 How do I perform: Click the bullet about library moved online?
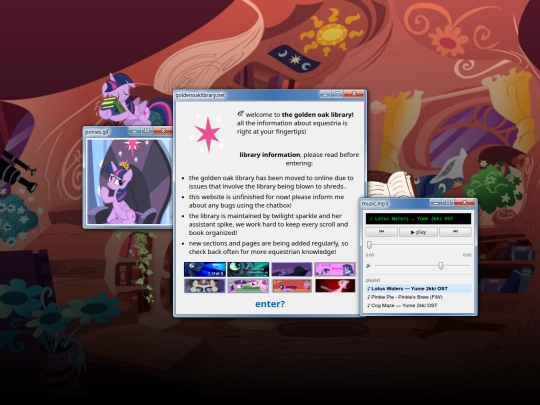click(x=271, y=182)
